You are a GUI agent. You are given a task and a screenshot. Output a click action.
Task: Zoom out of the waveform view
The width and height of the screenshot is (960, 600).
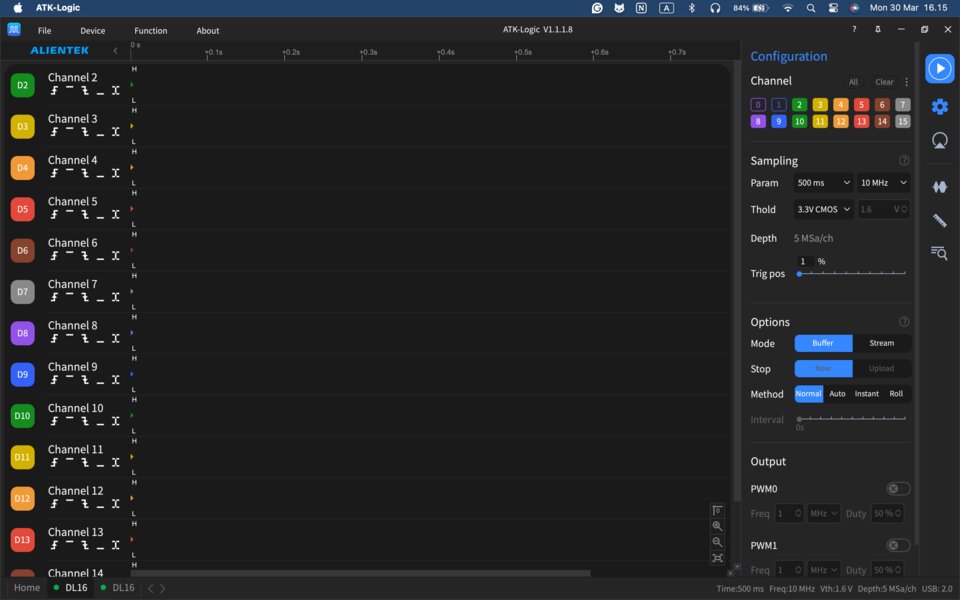click(x=717, y=542)
